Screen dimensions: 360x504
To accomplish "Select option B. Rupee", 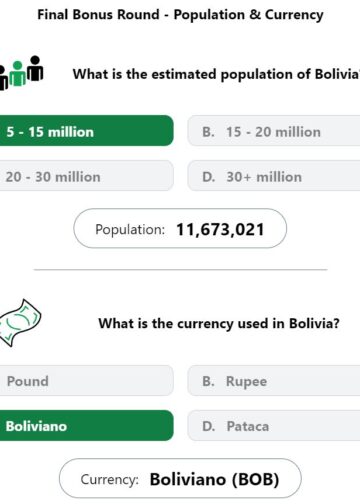I will coord(274,380).
